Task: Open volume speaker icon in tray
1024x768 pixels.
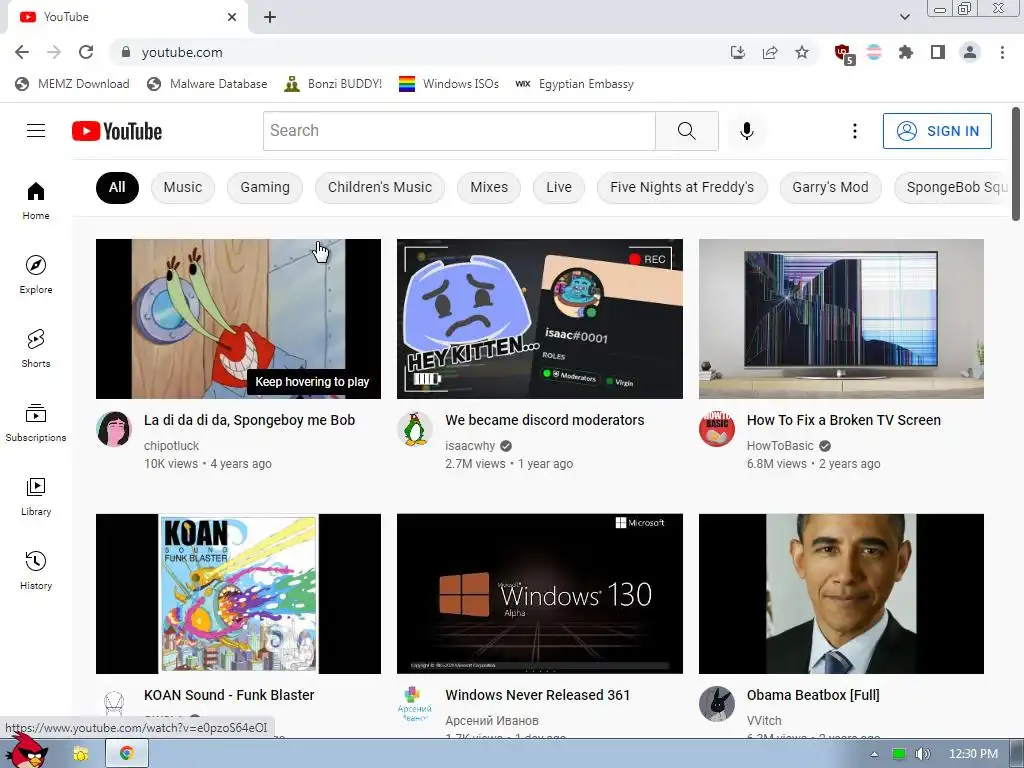Action: click(x=923, y=754)
